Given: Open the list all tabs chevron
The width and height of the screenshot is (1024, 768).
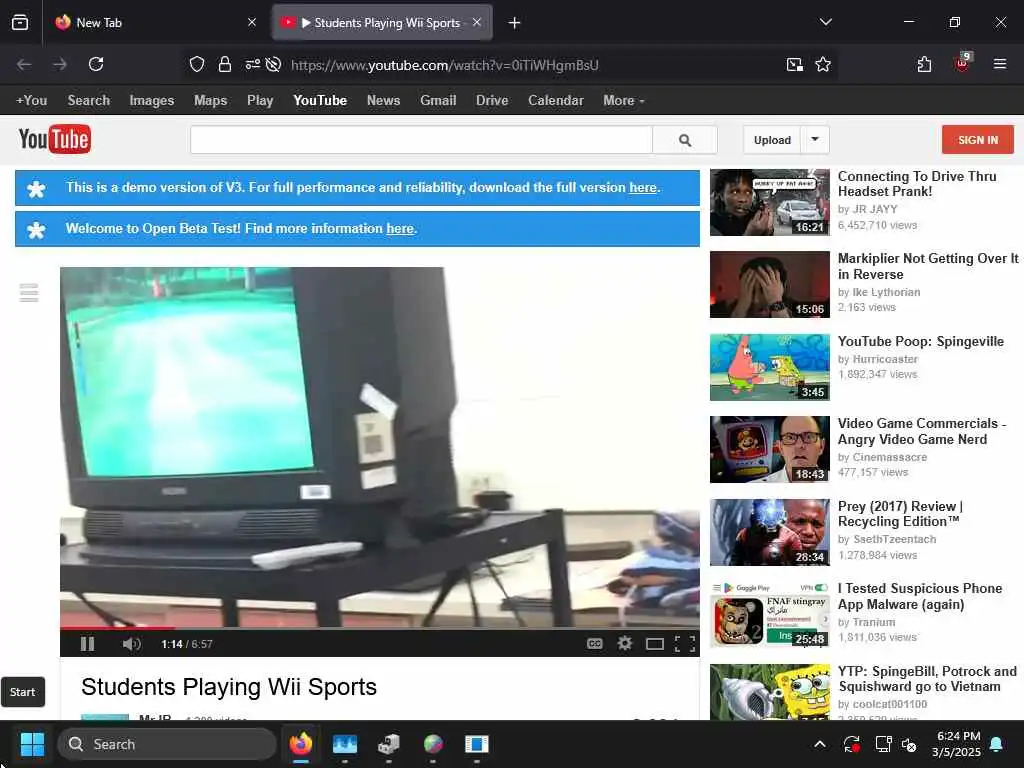Looking at the screenshot, I should tap(825, 22).
